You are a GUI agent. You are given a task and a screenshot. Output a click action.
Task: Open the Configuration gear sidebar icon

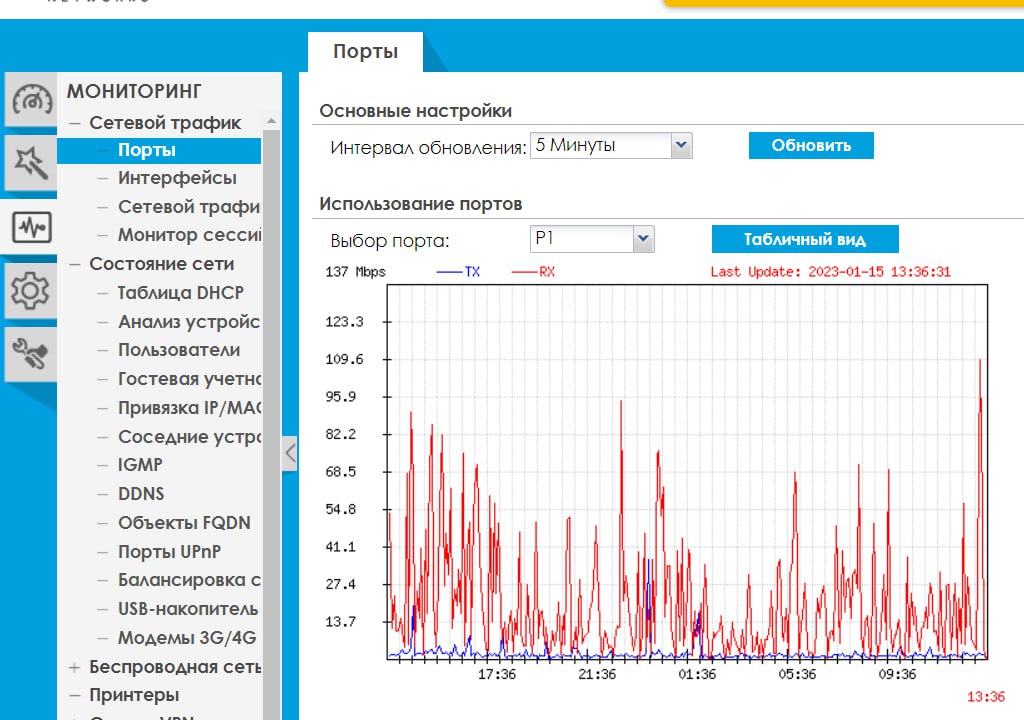coord(29,291)
